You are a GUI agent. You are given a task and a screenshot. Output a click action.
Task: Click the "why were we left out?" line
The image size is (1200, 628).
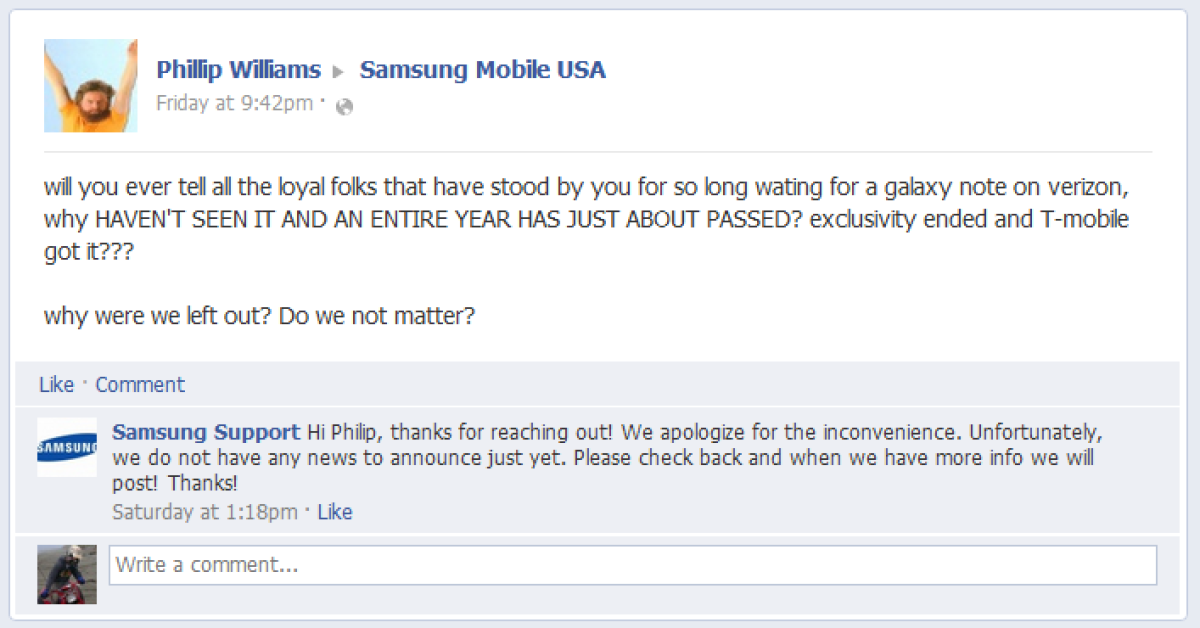[158, 316]
